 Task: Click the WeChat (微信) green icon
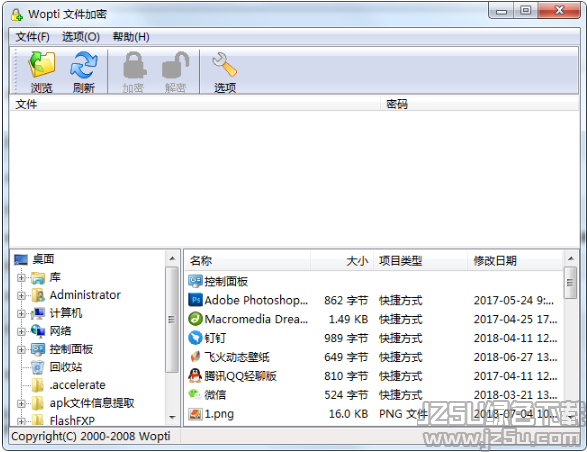[x=195, y=394]
